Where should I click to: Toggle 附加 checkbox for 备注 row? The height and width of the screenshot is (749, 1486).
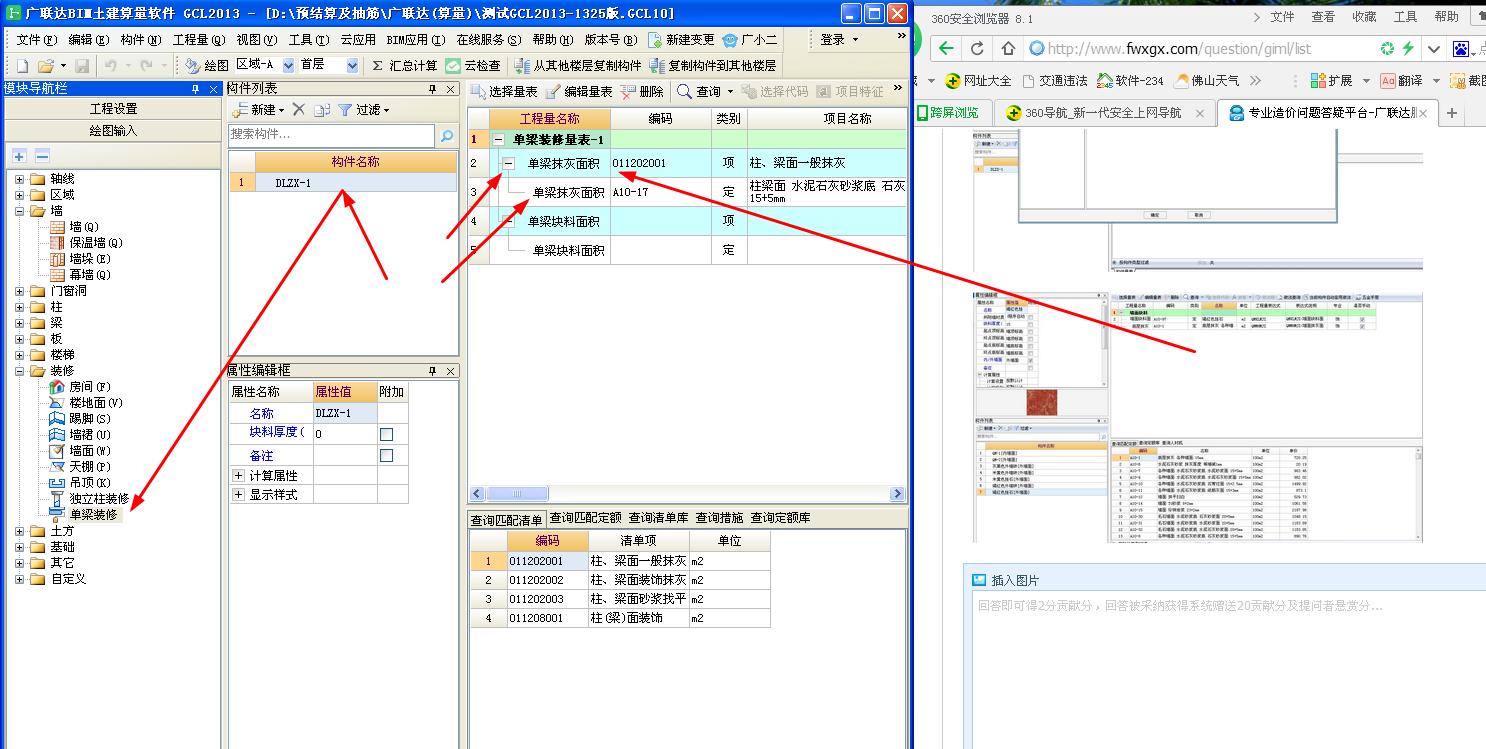pos(386,456)
